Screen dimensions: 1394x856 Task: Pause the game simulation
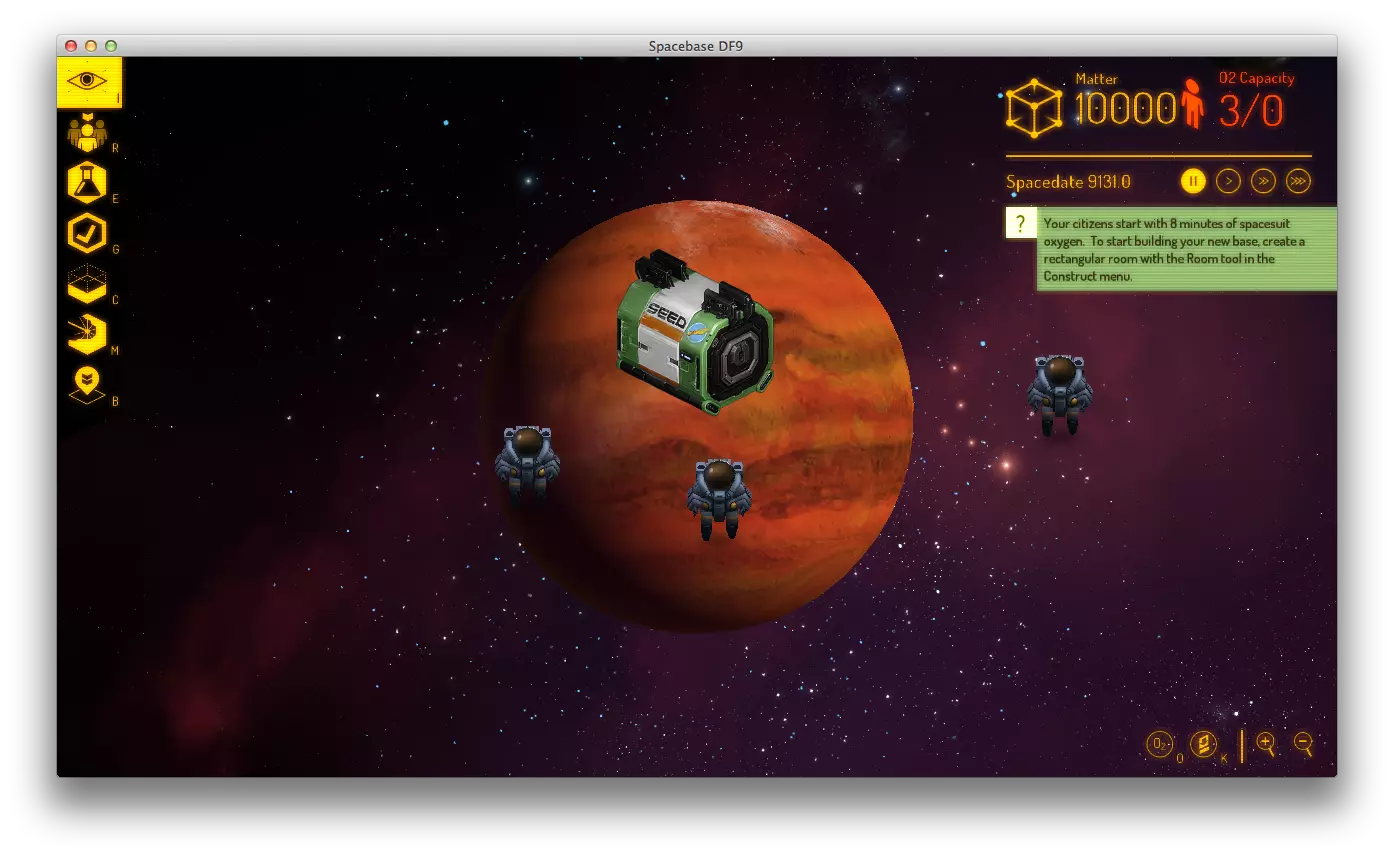[x=1193, y=181]
